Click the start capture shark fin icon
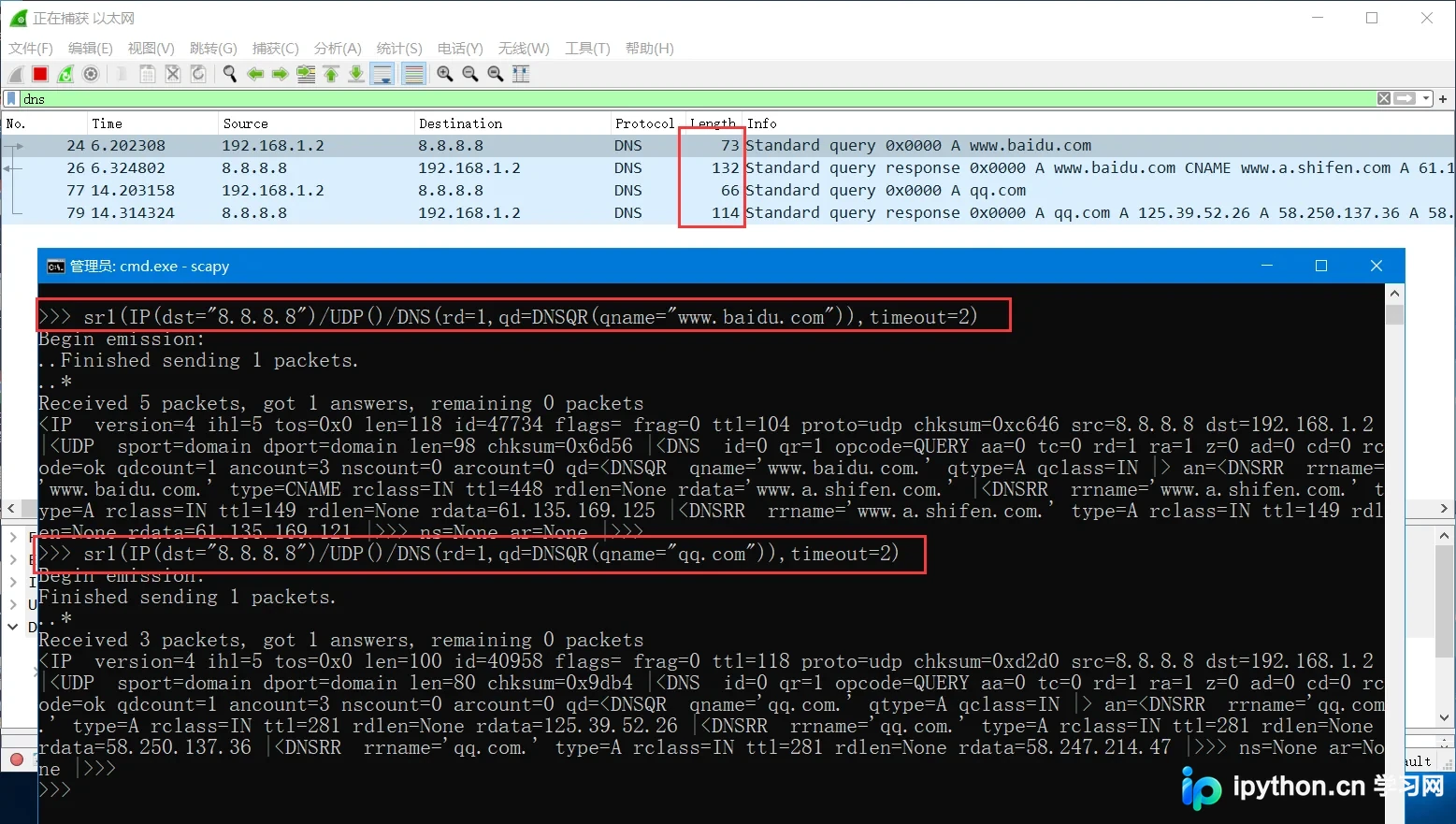The height and width of the screenshot is (824, 1456). tap(16, 74)
